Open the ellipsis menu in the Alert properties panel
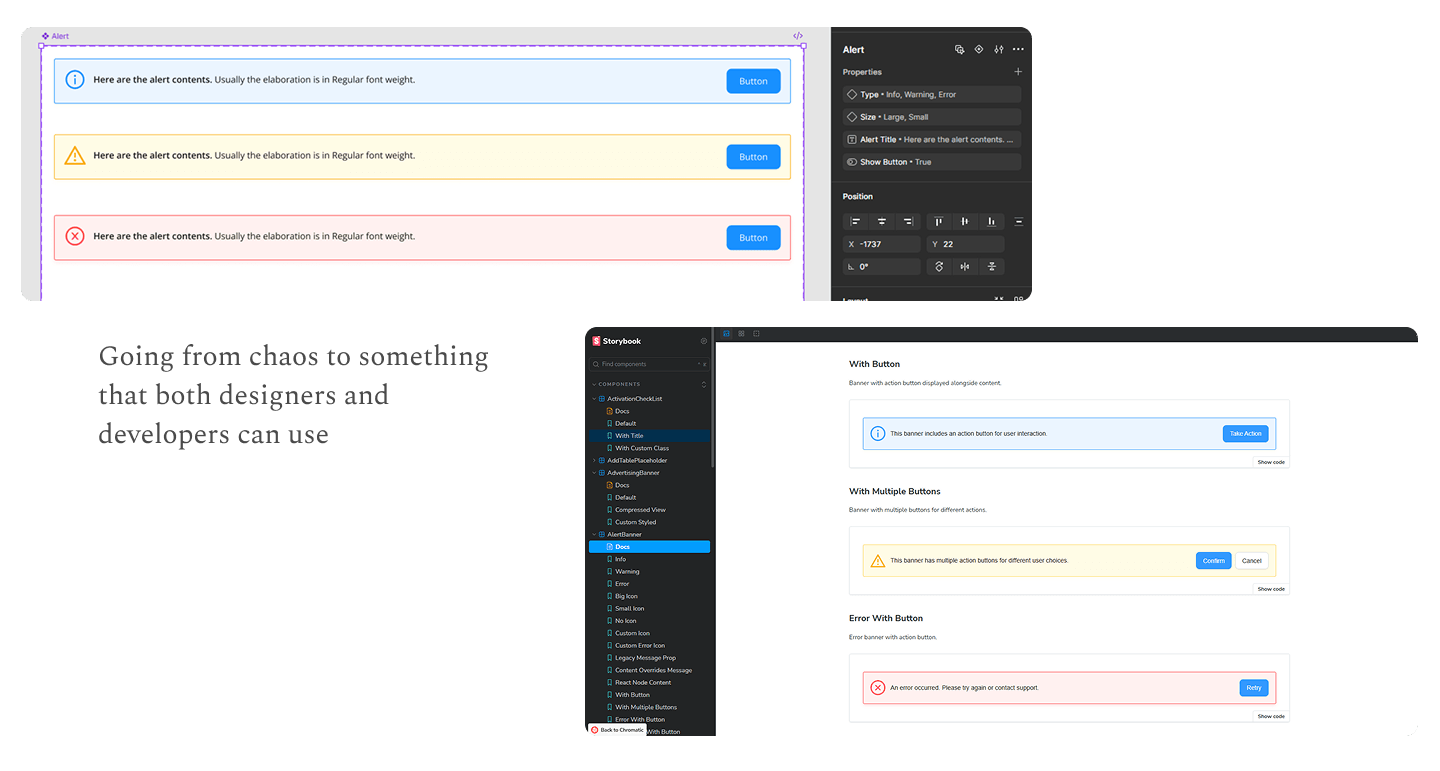Screen dimensions: 1440x771 [x=1018, y=49]
